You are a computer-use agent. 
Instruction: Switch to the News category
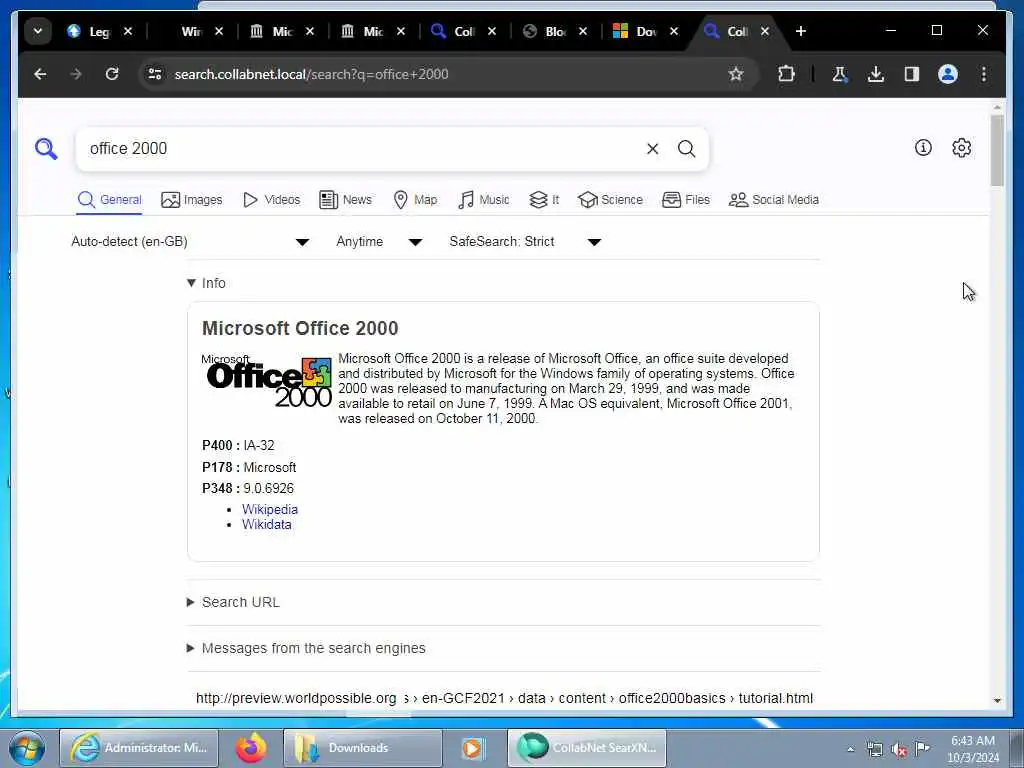pyautogui.click(x=345, y=200)
